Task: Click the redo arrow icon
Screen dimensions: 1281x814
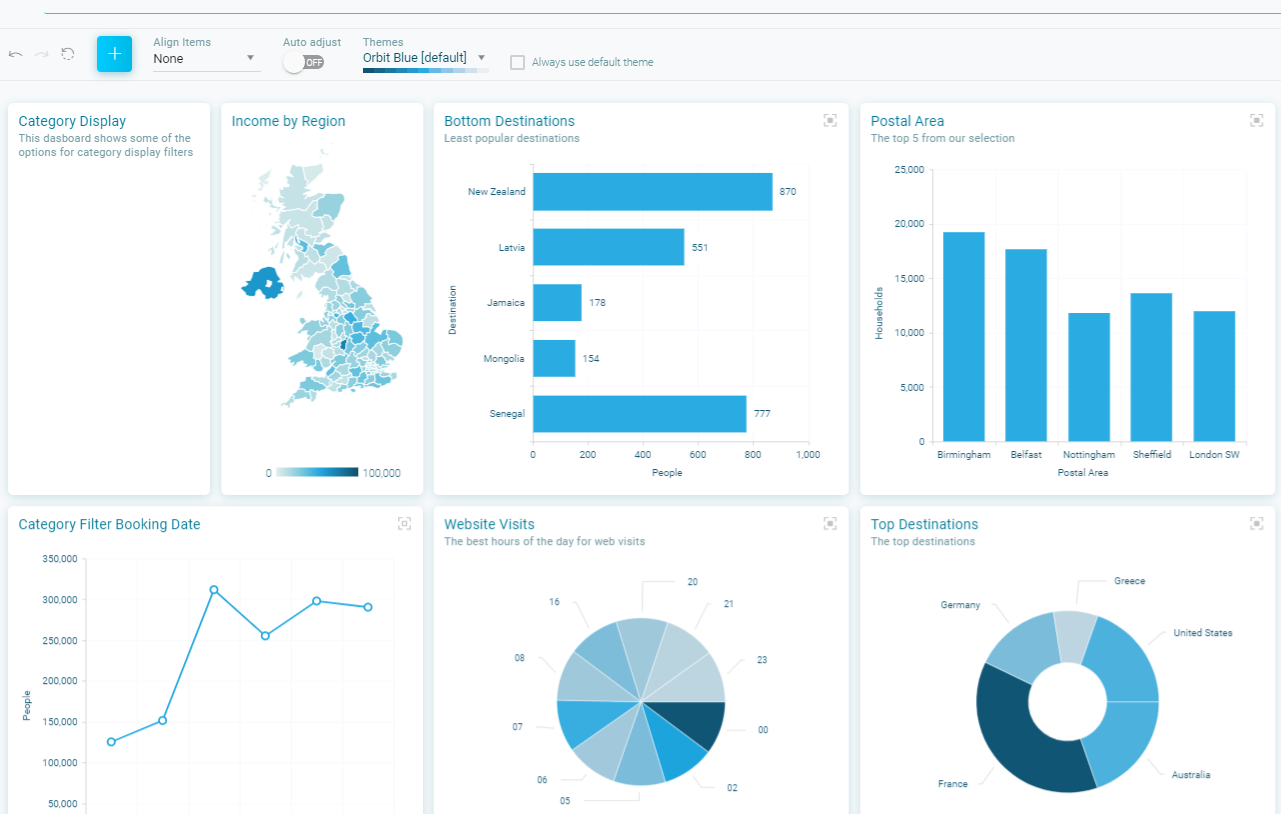Action: pyautogui.click(x=41, y=54)
